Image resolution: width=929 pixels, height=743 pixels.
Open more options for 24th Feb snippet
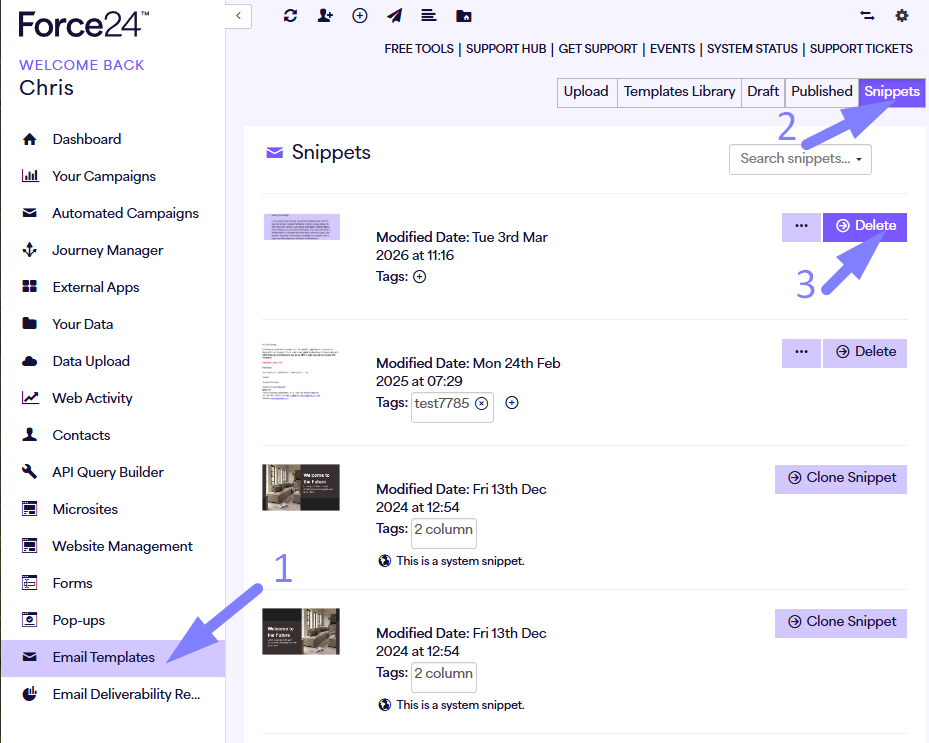[801, 353]
